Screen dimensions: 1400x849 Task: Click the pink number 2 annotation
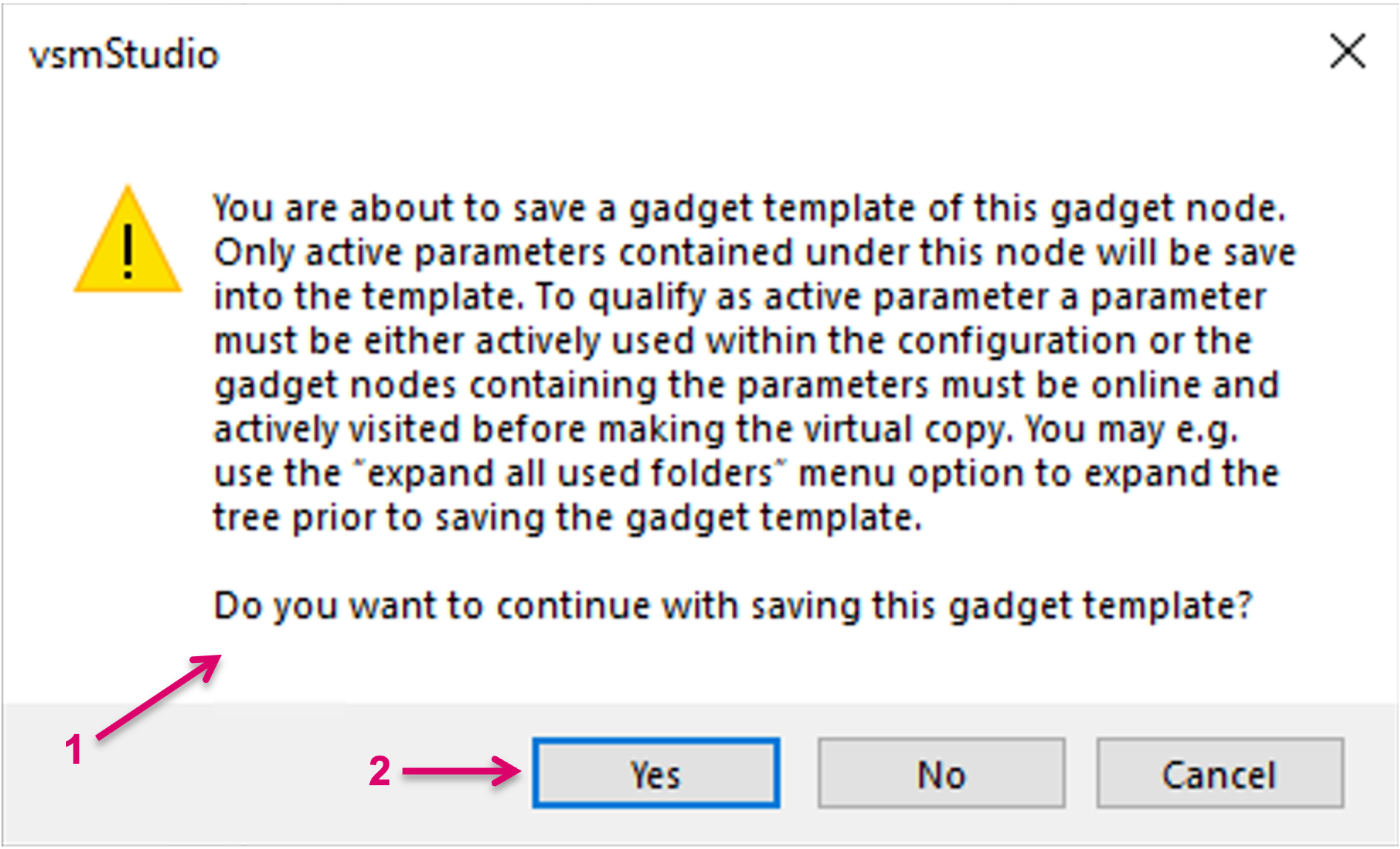click(x=380, y=771)
